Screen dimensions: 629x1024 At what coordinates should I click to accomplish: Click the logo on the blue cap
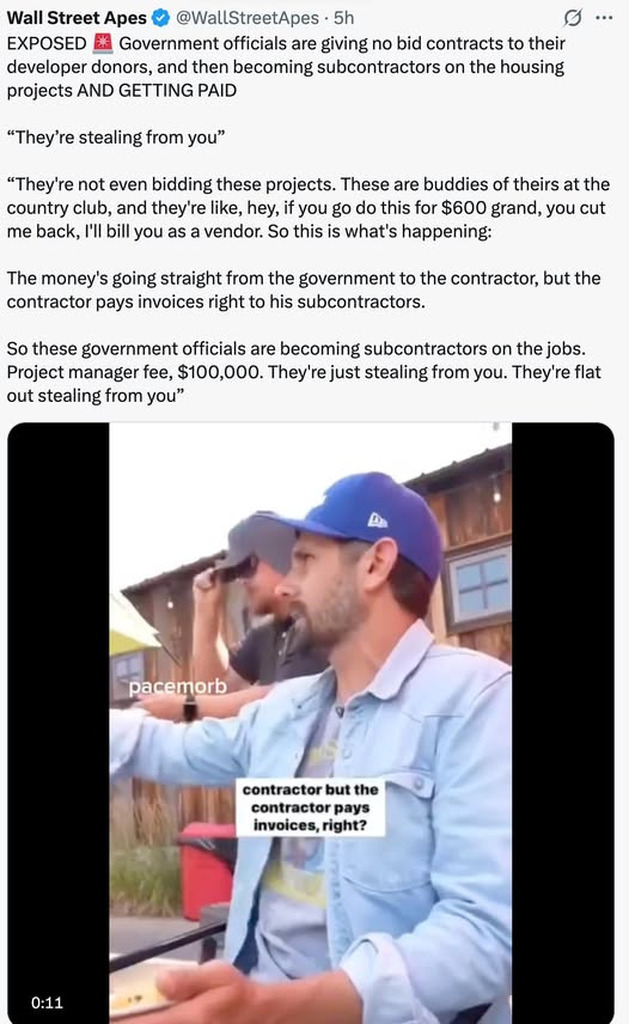pos(378,520)
